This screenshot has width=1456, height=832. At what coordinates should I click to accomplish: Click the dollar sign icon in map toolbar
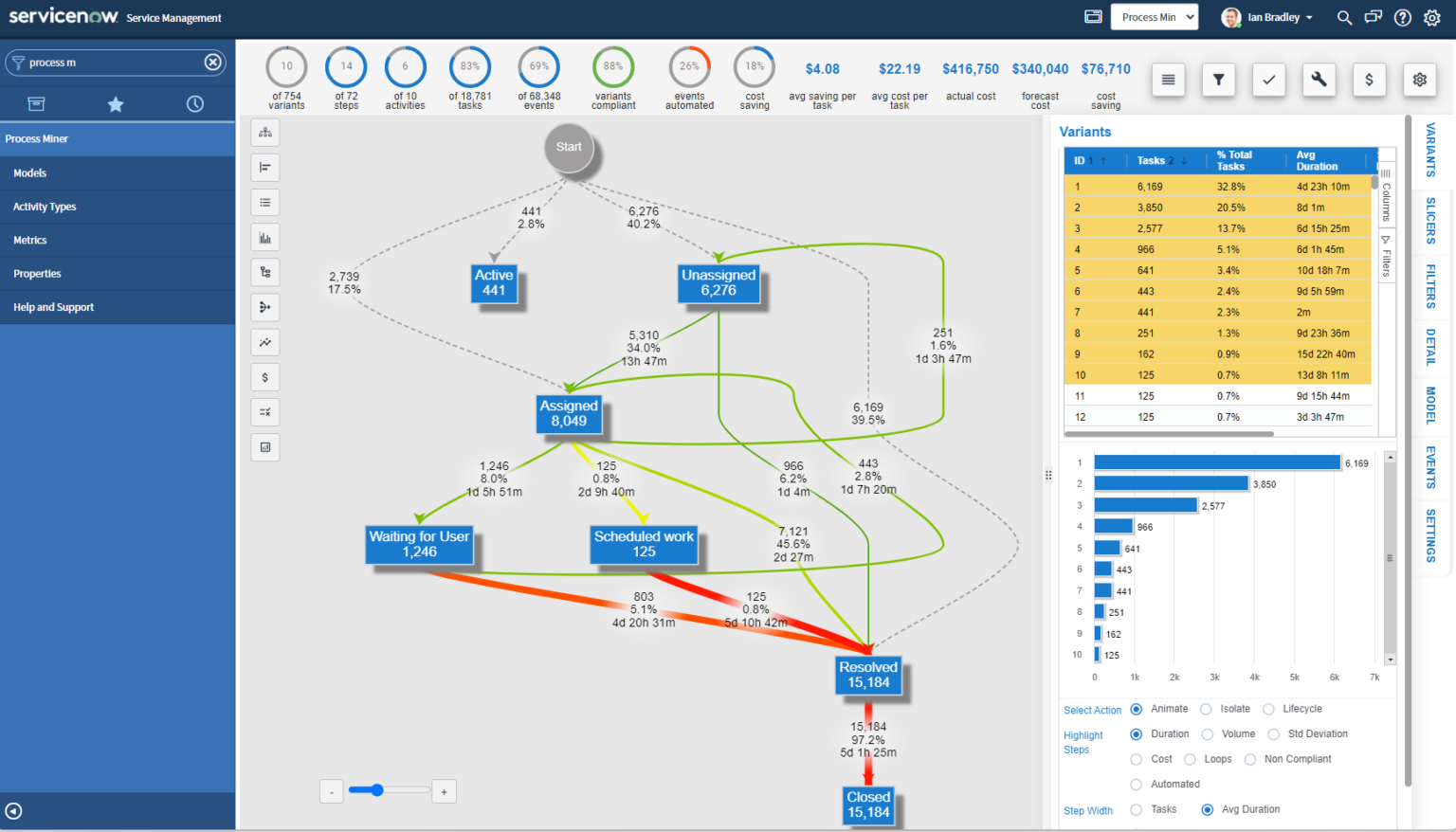tap(265, 377)
